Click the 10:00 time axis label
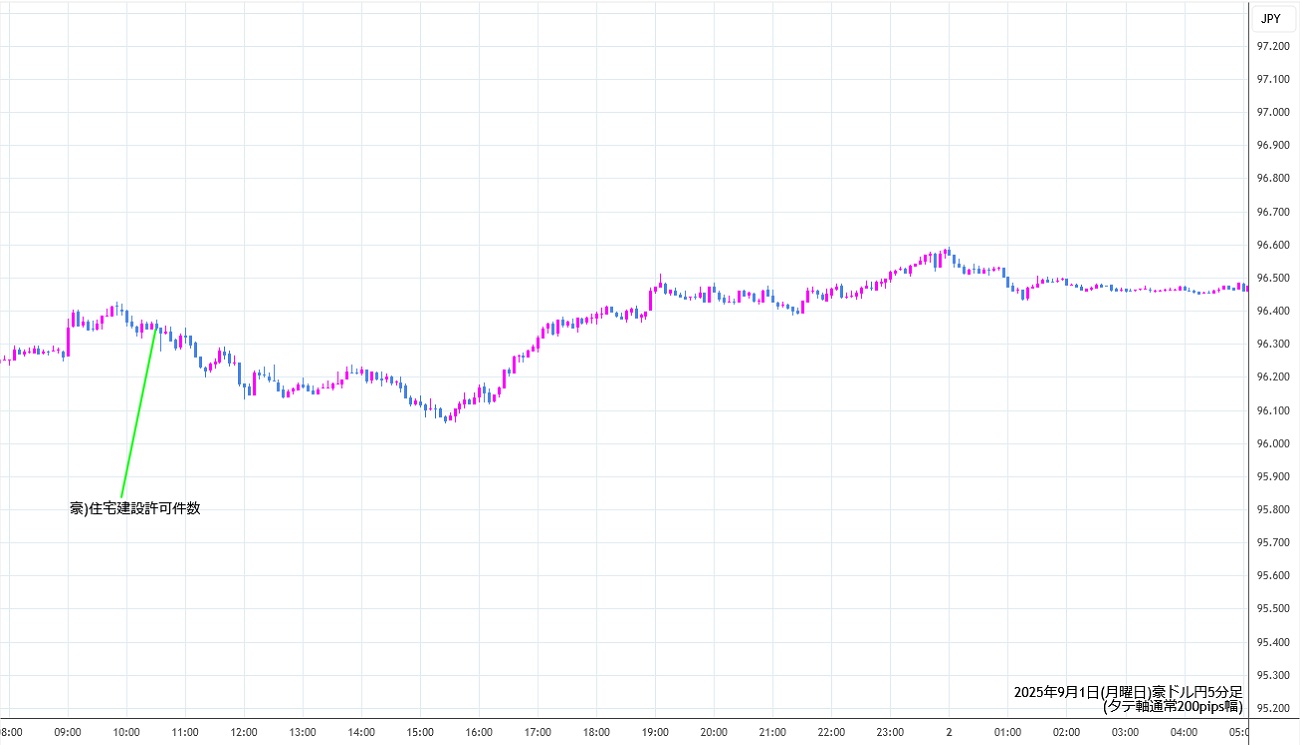 click(126, 732)
